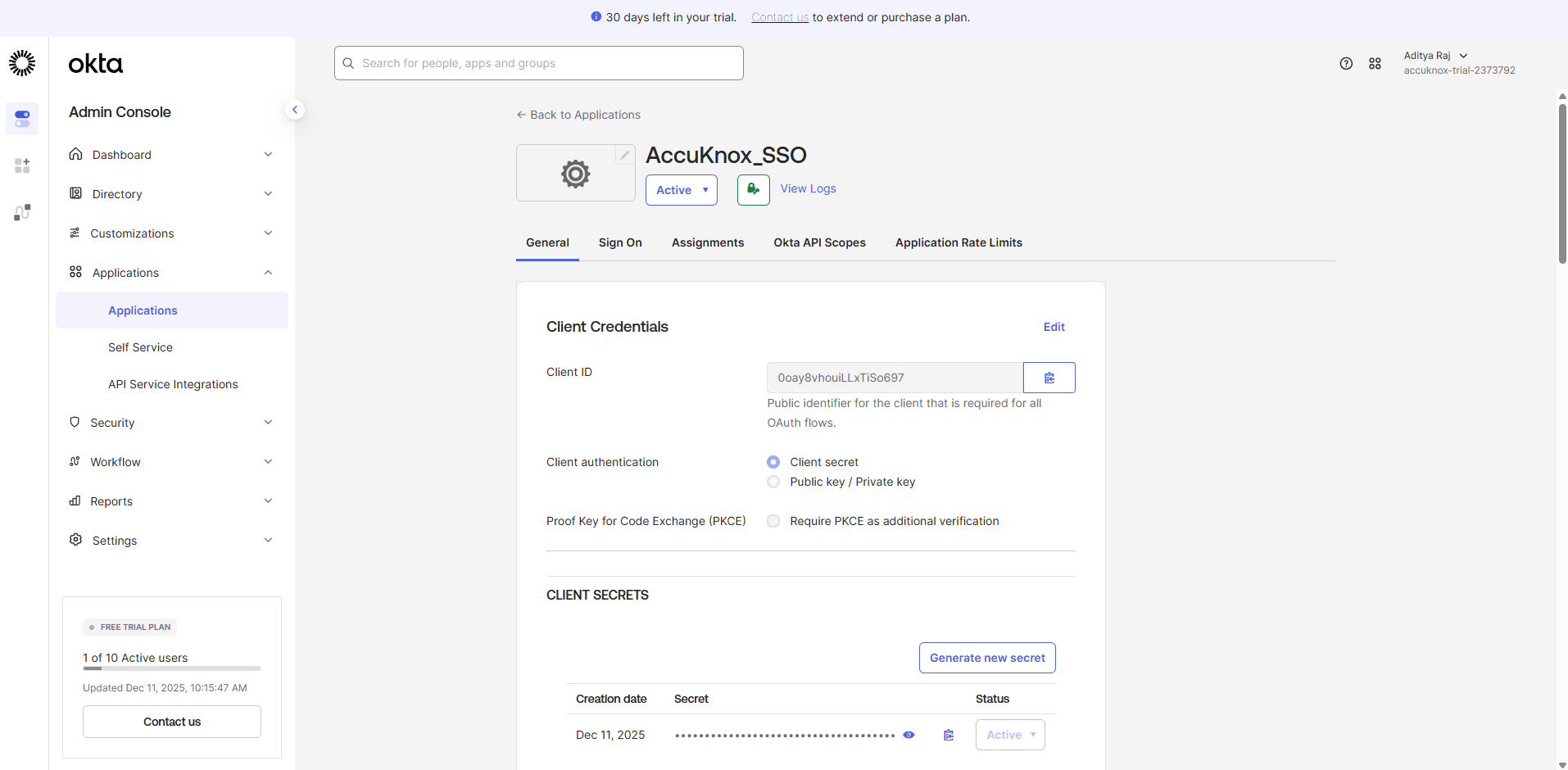The height and width of the screenshot is (770, 1568).
Task: Click Generate new secret button
Action: coord(987,658)
